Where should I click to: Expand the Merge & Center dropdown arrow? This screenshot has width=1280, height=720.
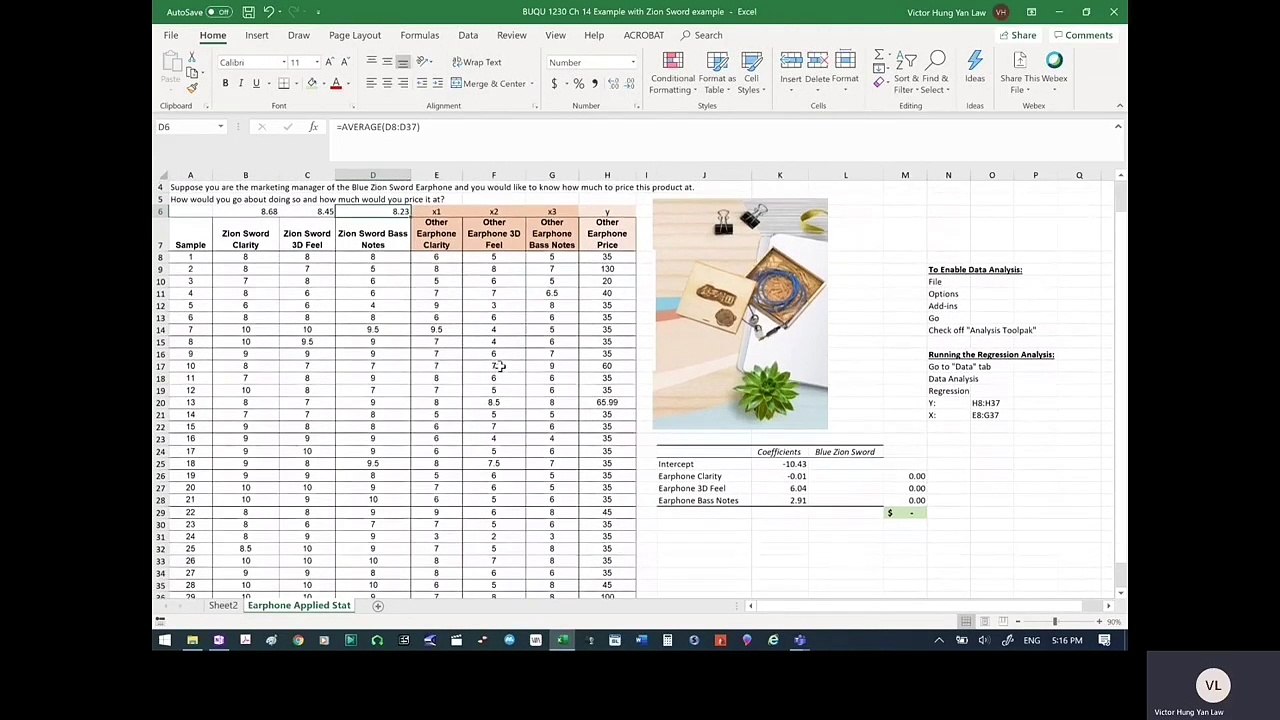pos(531,84)
